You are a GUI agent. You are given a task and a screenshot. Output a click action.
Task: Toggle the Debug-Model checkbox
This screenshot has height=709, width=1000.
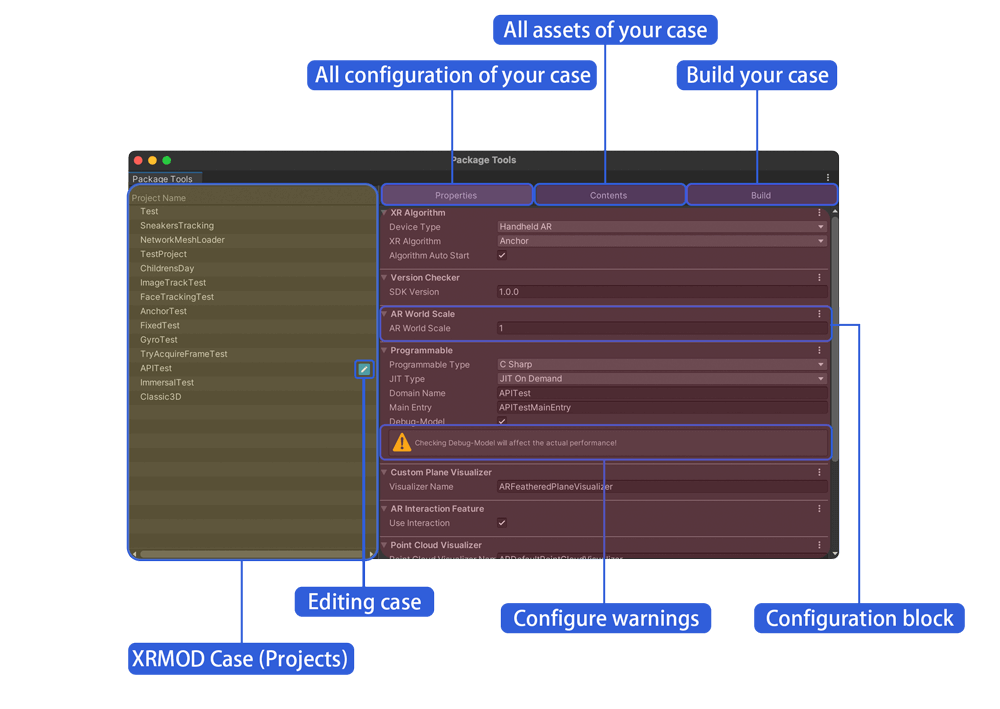tap(502, 421)
